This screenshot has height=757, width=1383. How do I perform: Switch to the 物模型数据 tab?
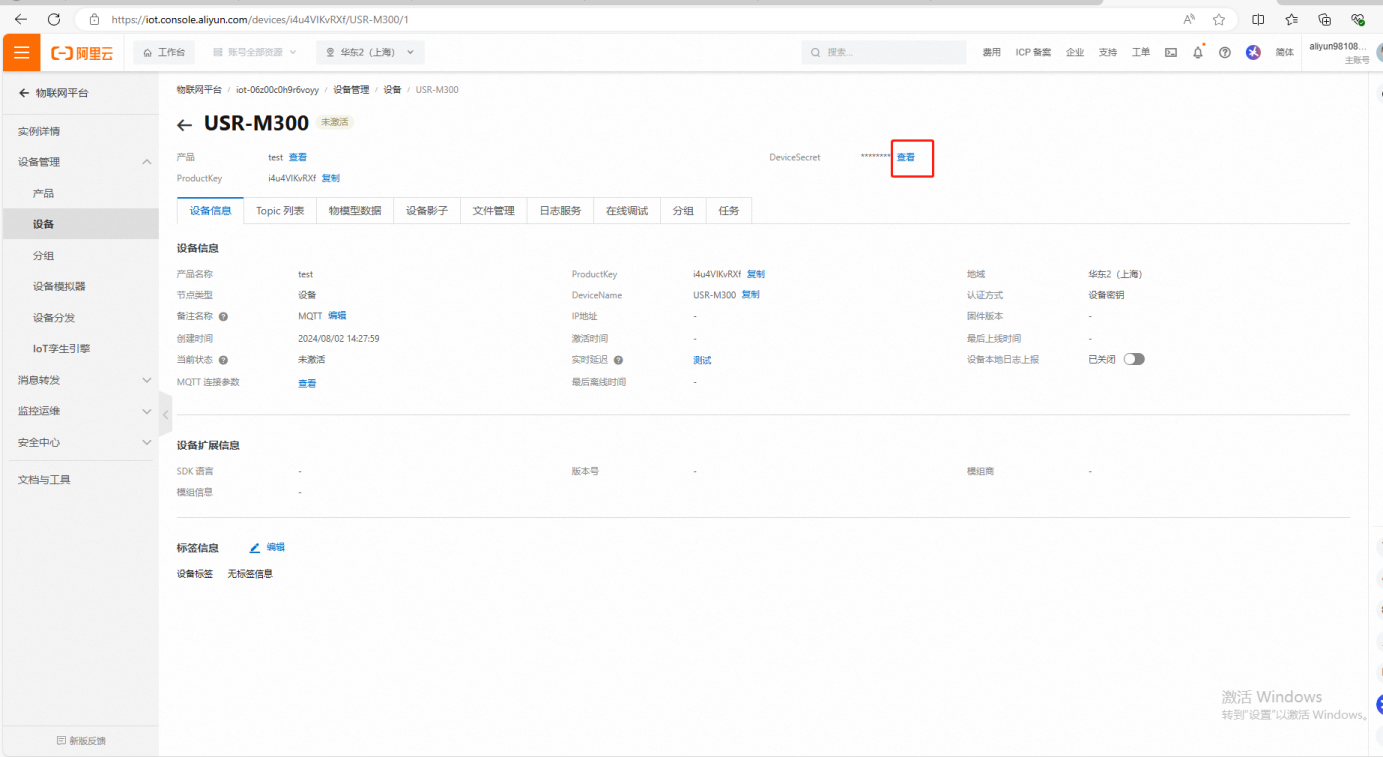click(355, 211)
